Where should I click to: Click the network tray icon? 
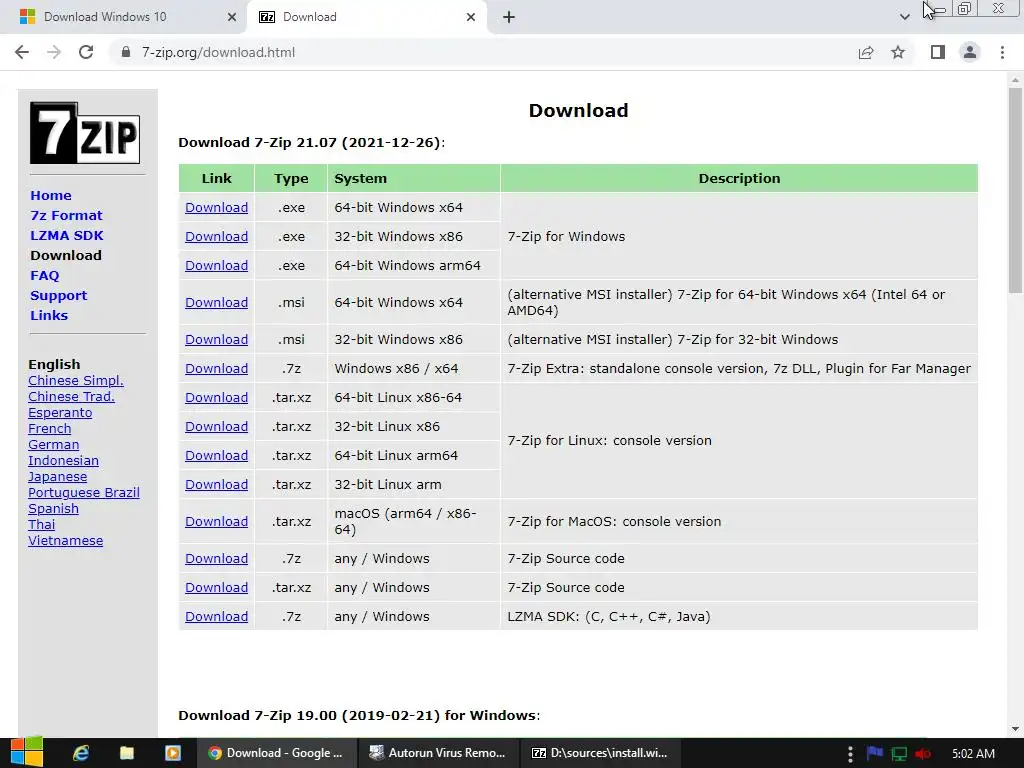coord(899,754)
